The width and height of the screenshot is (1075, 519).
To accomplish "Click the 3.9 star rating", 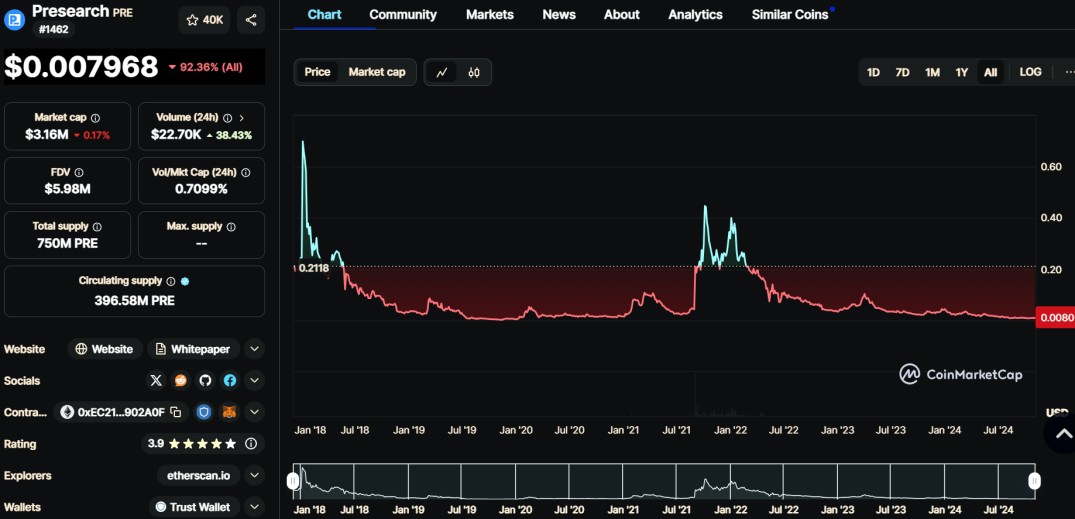I will 192,444.
